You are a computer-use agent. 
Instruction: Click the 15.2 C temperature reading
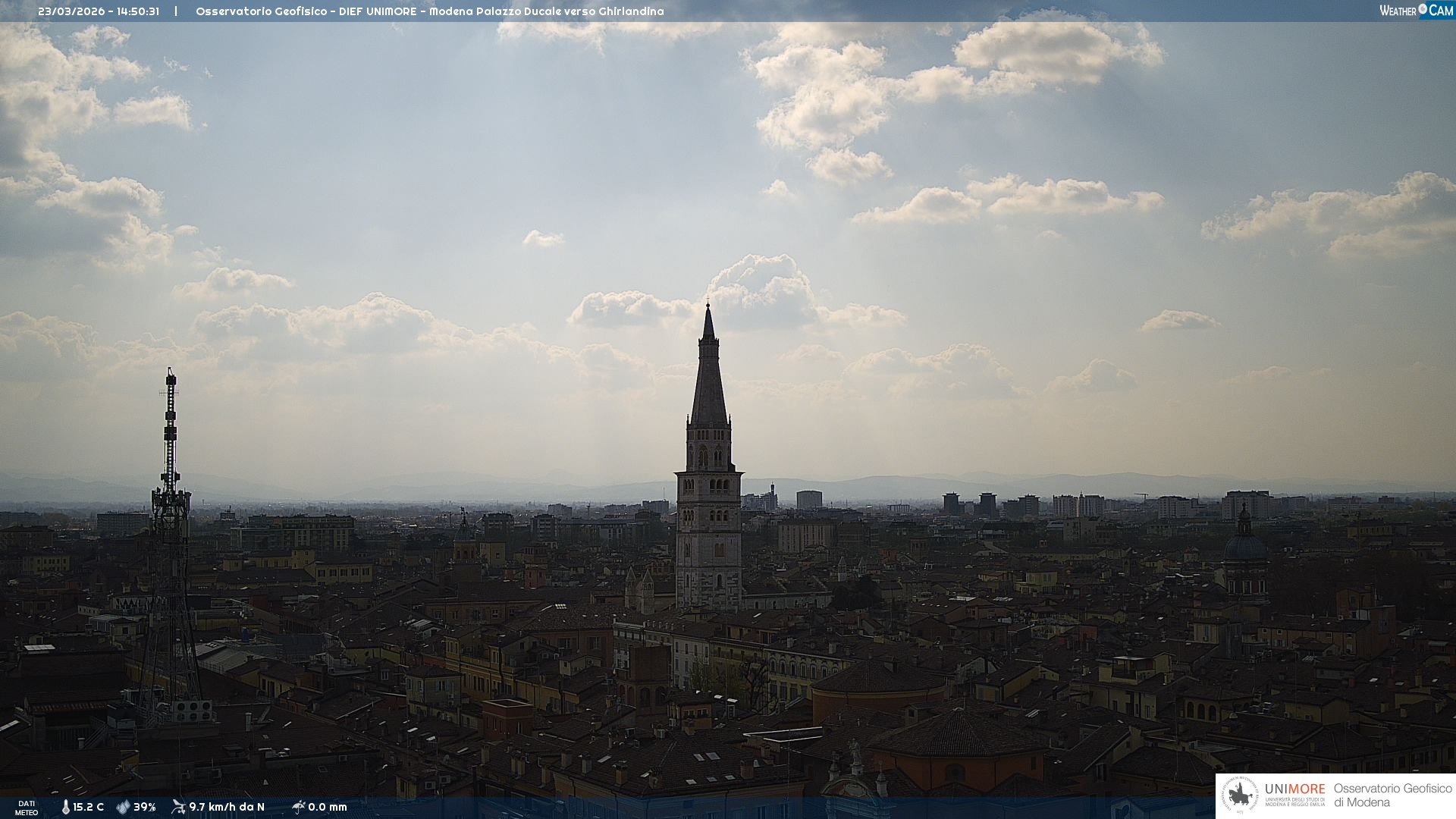(88, 807)
